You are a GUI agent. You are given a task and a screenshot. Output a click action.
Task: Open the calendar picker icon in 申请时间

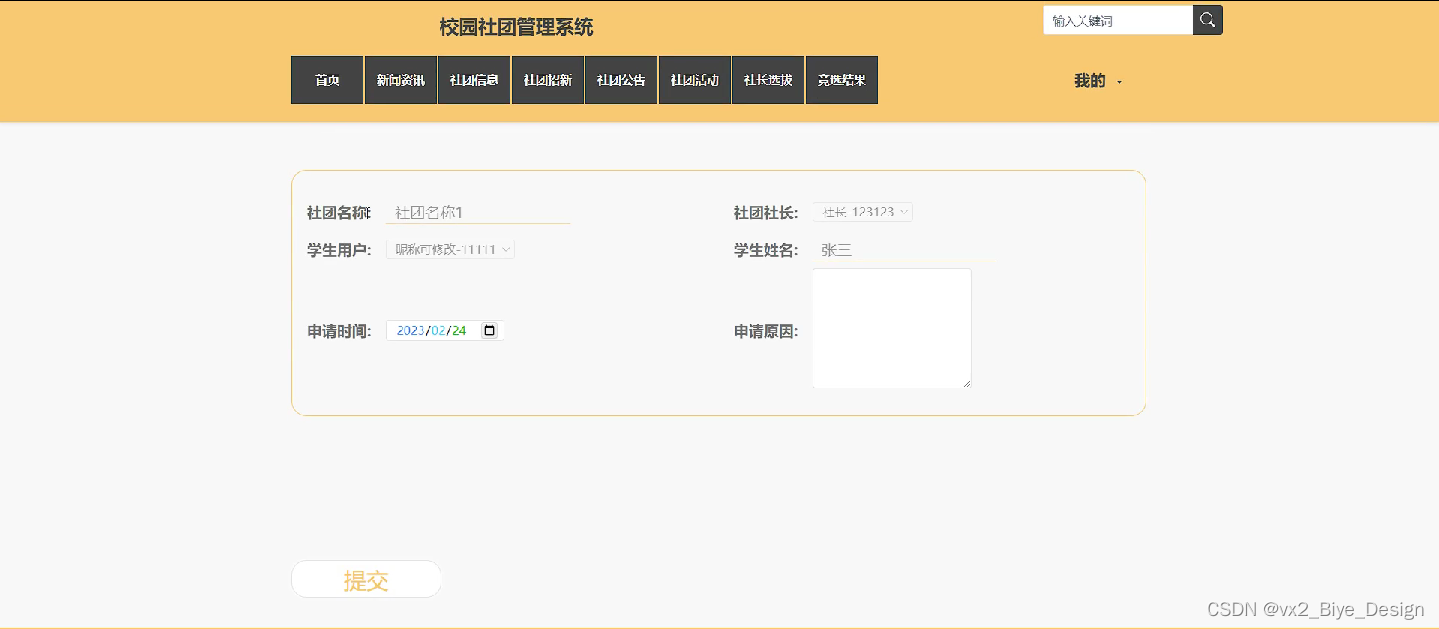[x=489, y=330]
